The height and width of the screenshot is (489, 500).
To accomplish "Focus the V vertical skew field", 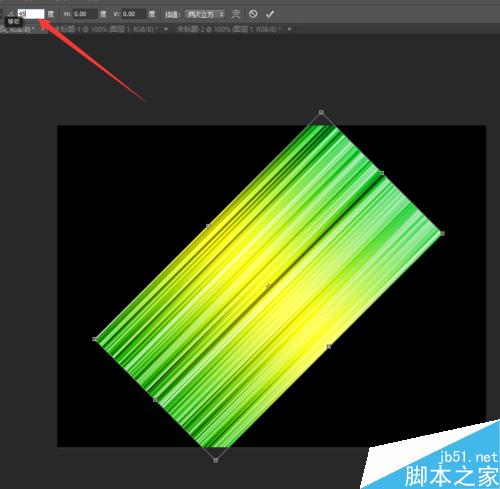I will tap(134, 14).
